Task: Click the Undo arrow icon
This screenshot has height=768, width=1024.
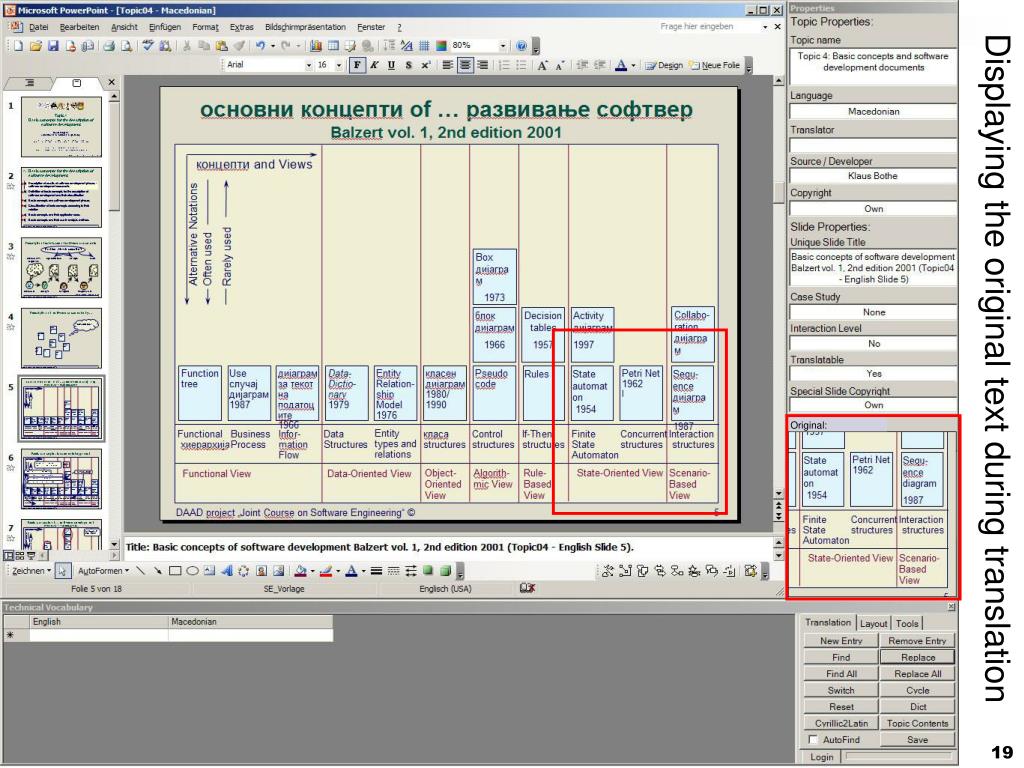Action: (261, 46)
